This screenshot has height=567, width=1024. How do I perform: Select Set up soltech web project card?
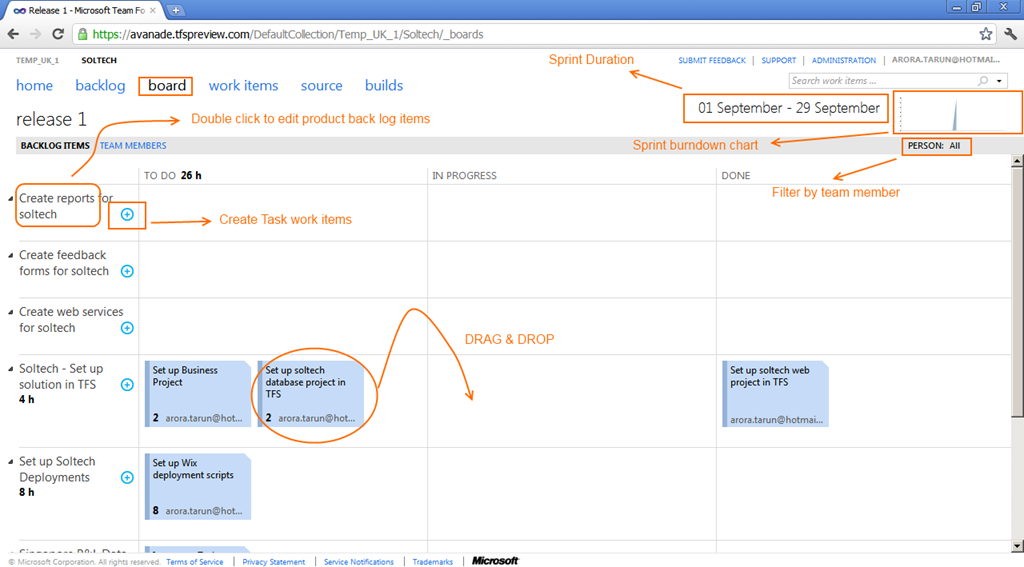click(775, 394)
